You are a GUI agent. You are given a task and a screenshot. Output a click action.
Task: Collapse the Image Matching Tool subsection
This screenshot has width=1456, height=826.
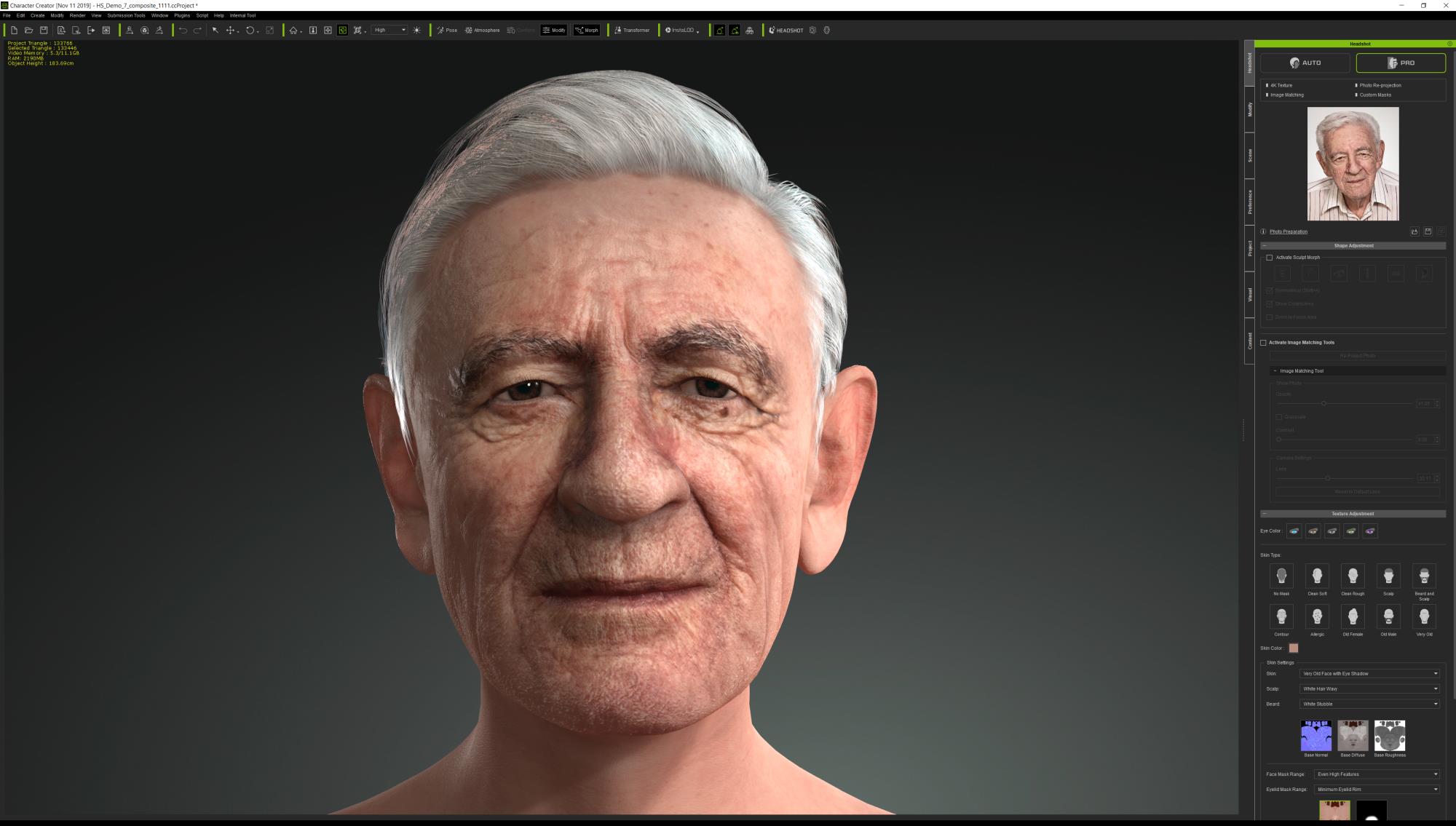click(x=1275, y=371)
